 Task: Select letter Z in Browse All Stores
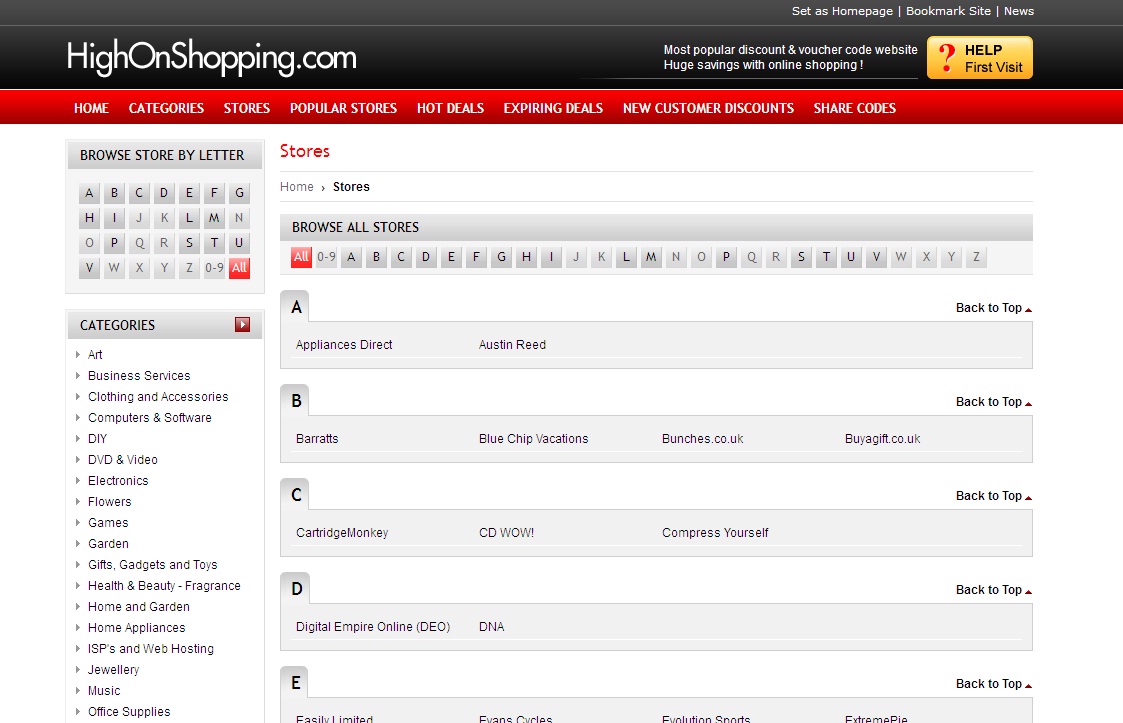[x=976, y=257]
